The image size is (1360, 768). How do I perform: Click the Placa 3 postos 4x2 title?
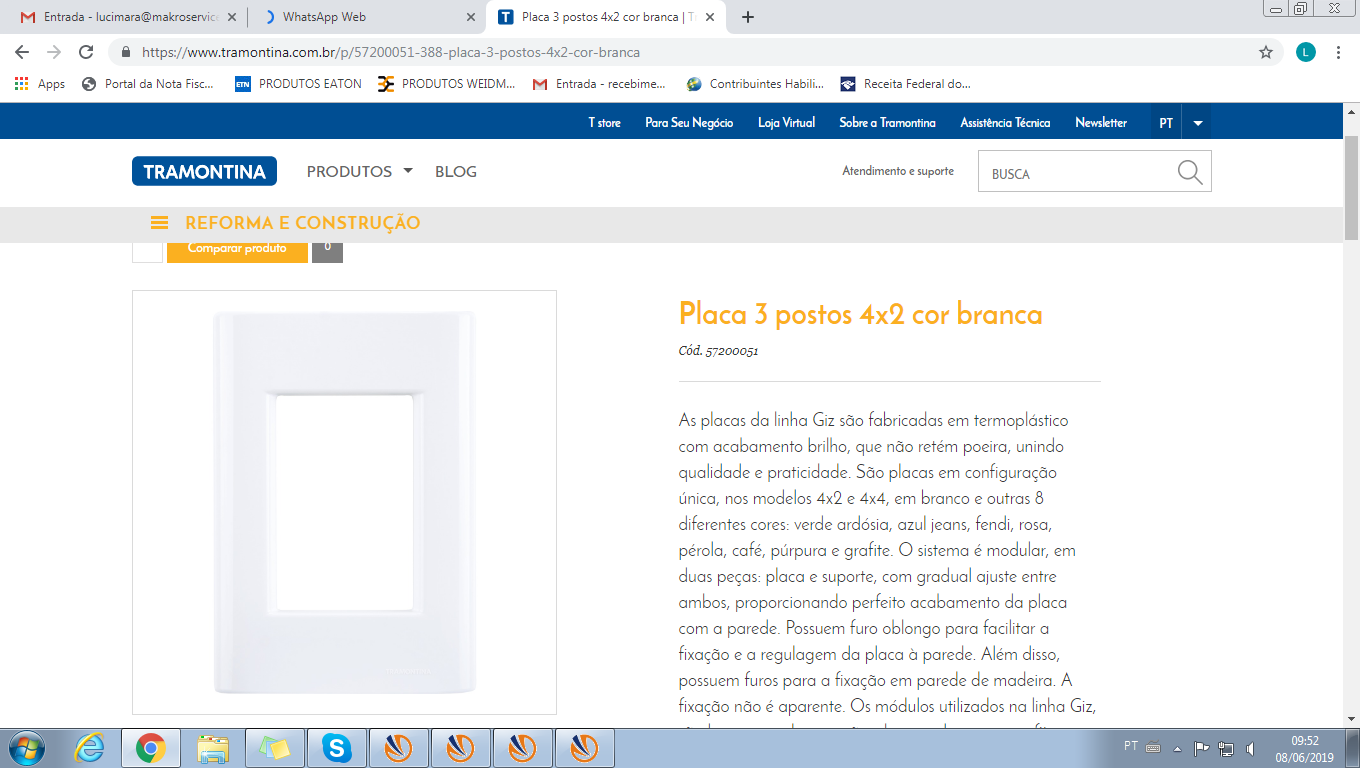[860, 314]
